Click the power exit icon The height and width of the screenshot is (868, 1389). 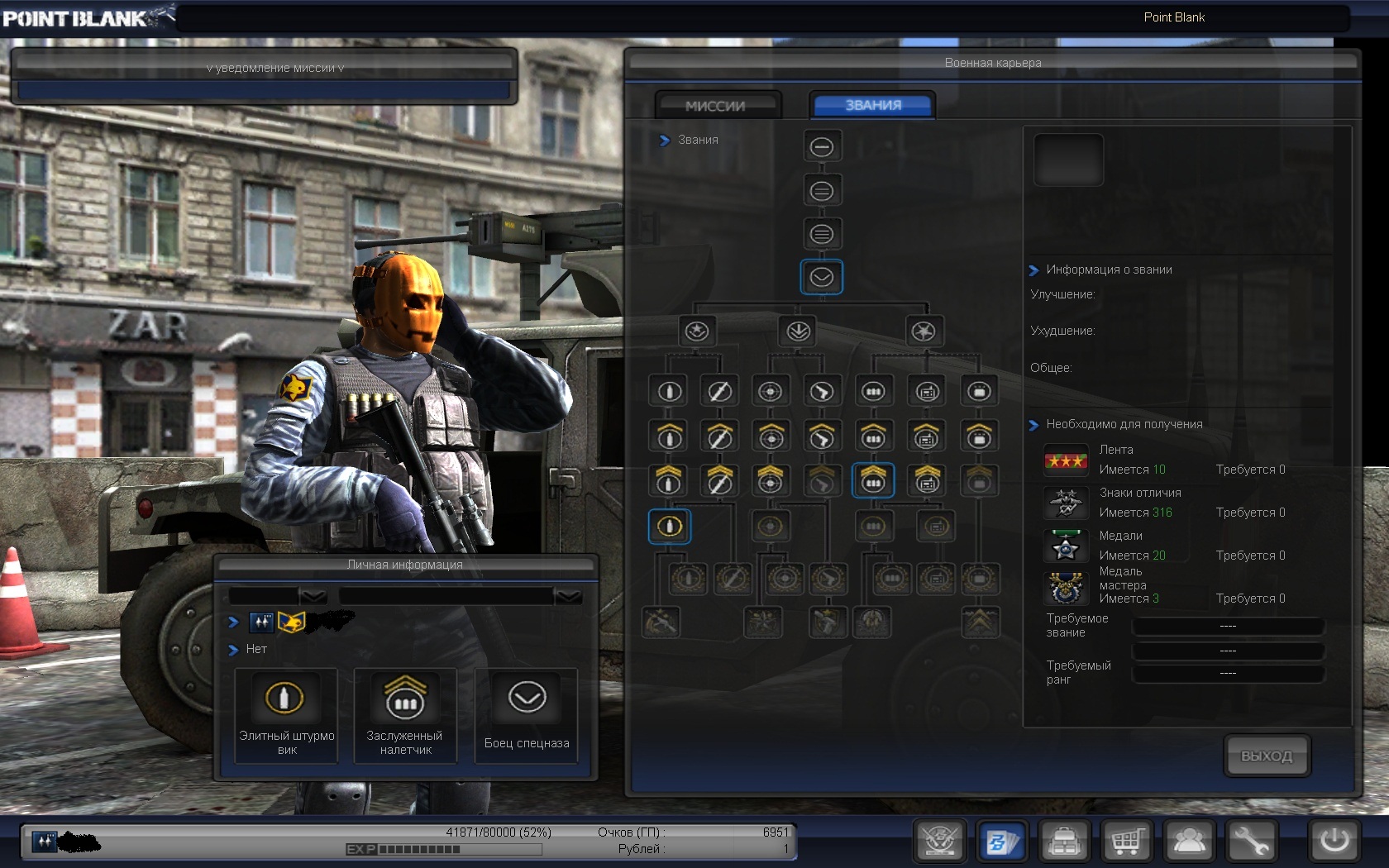1334,842
